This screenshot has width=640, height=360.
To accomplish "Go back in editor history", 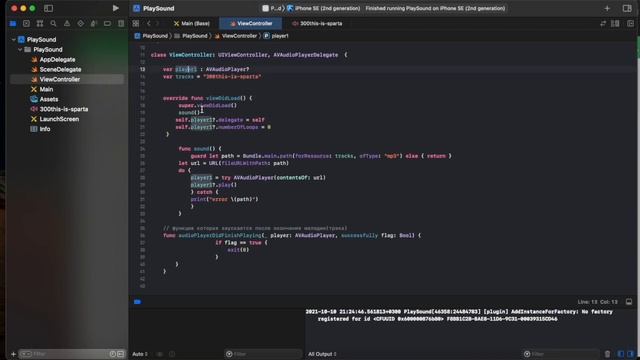I will pyautogui.click(x=149, y=24).
